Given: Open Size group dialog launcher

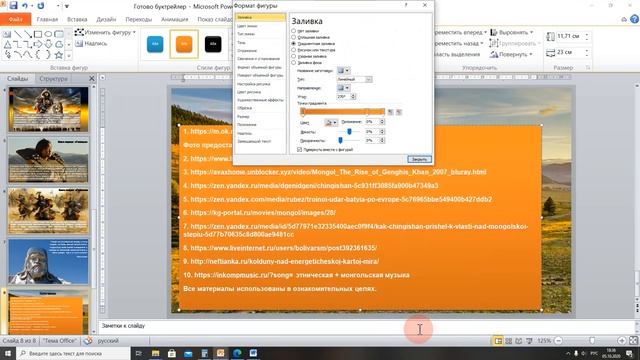Looking at the screenshot, I should pos(588,67).
